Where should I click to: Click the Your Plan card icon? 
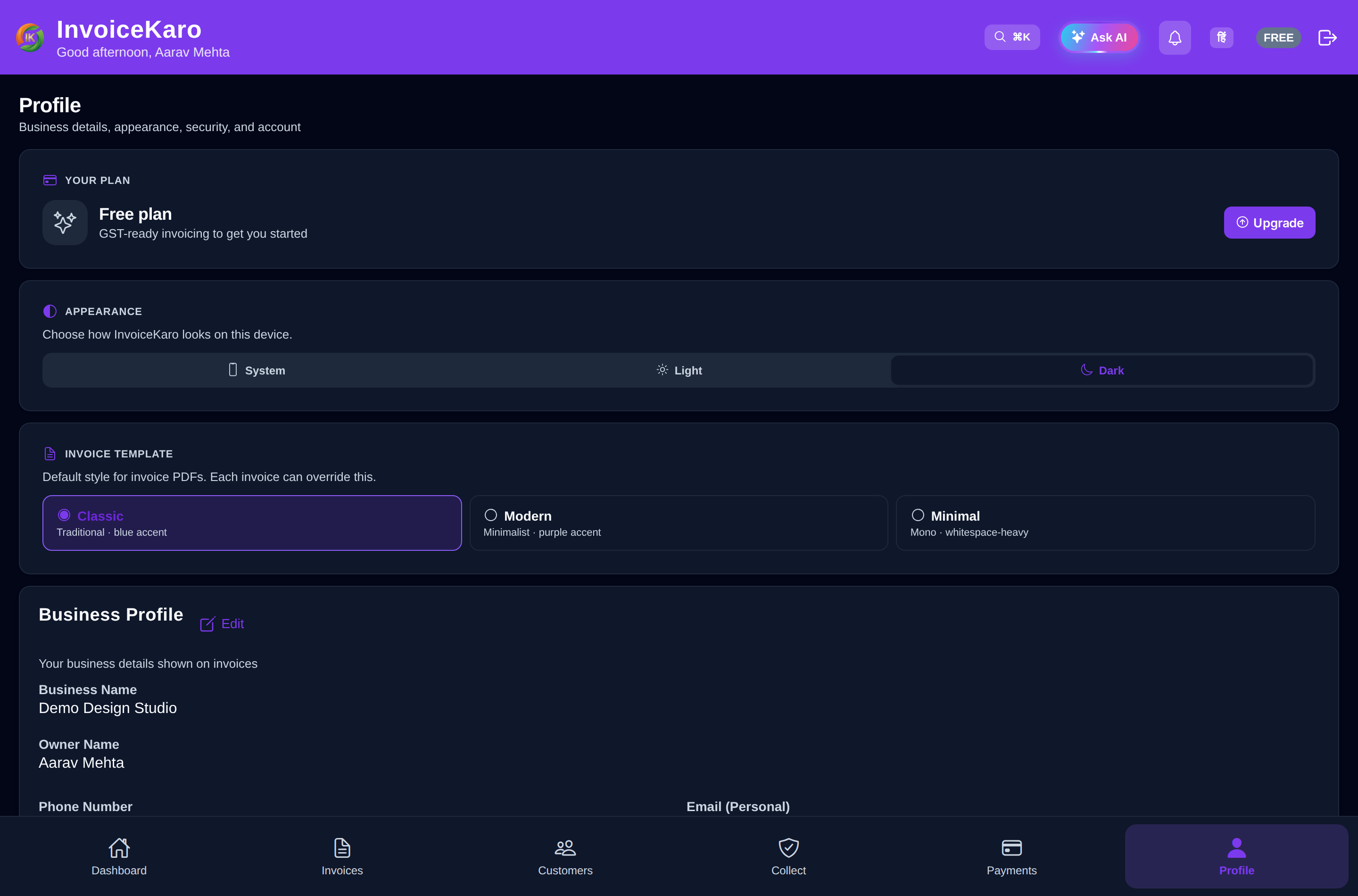(50, 181)
